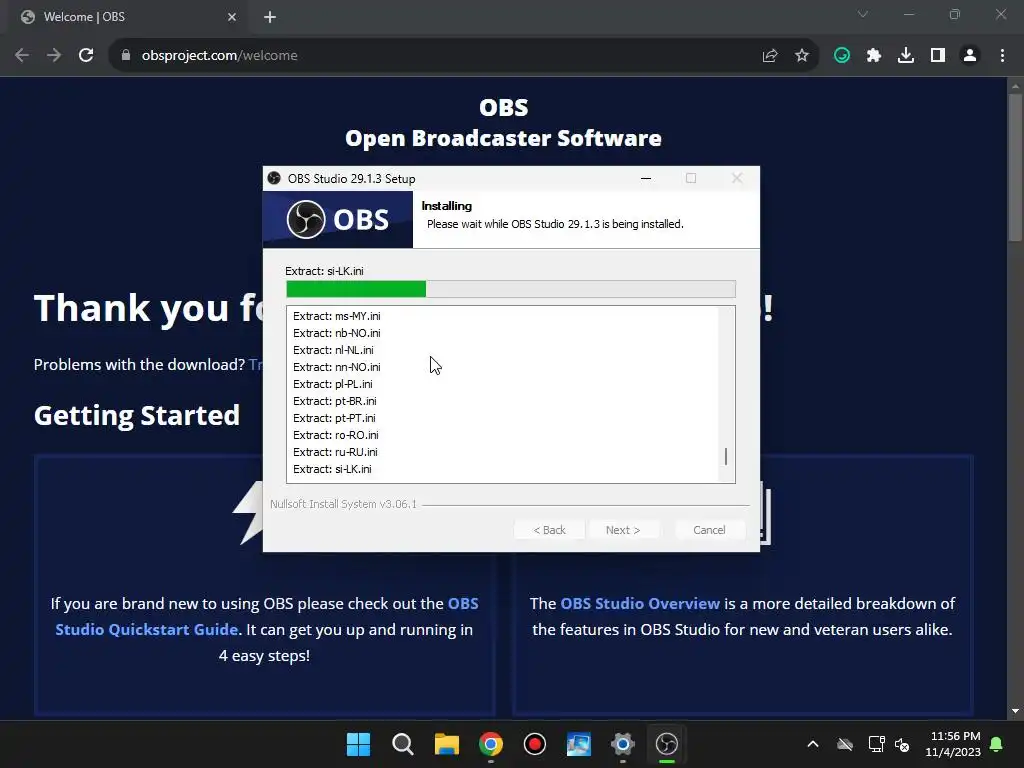Click OBS installer icon in taskbar
The height and width of the screenshot is (768, 1024).
pyautogui.click(x=667, y=744)
